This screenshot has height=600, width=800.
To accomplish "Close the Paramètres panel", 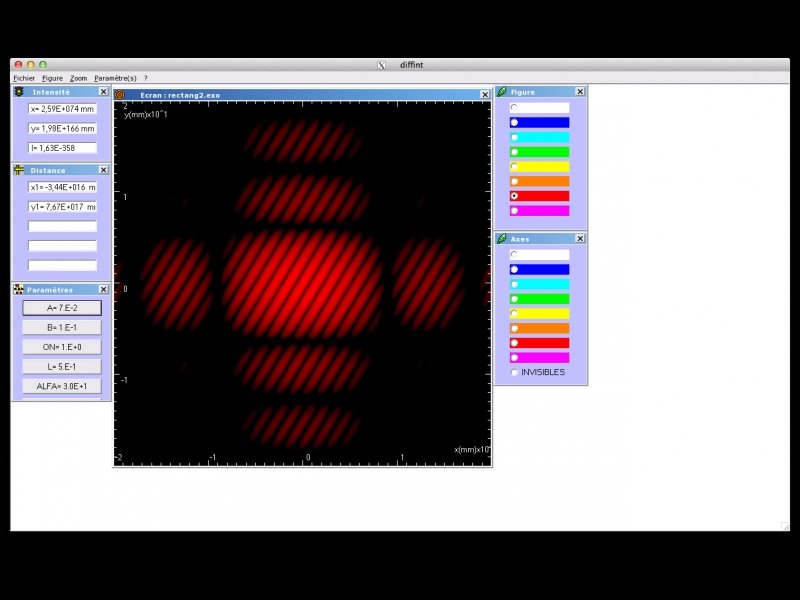I will [103, 289].
